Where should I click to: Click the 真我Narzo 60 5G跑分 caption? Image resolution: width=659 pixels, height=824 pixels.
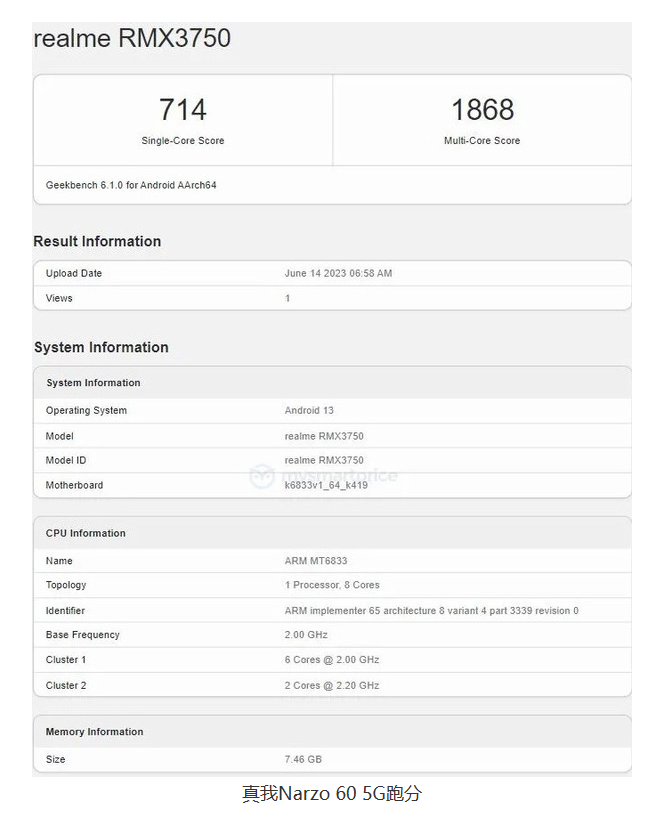[332, 793]
